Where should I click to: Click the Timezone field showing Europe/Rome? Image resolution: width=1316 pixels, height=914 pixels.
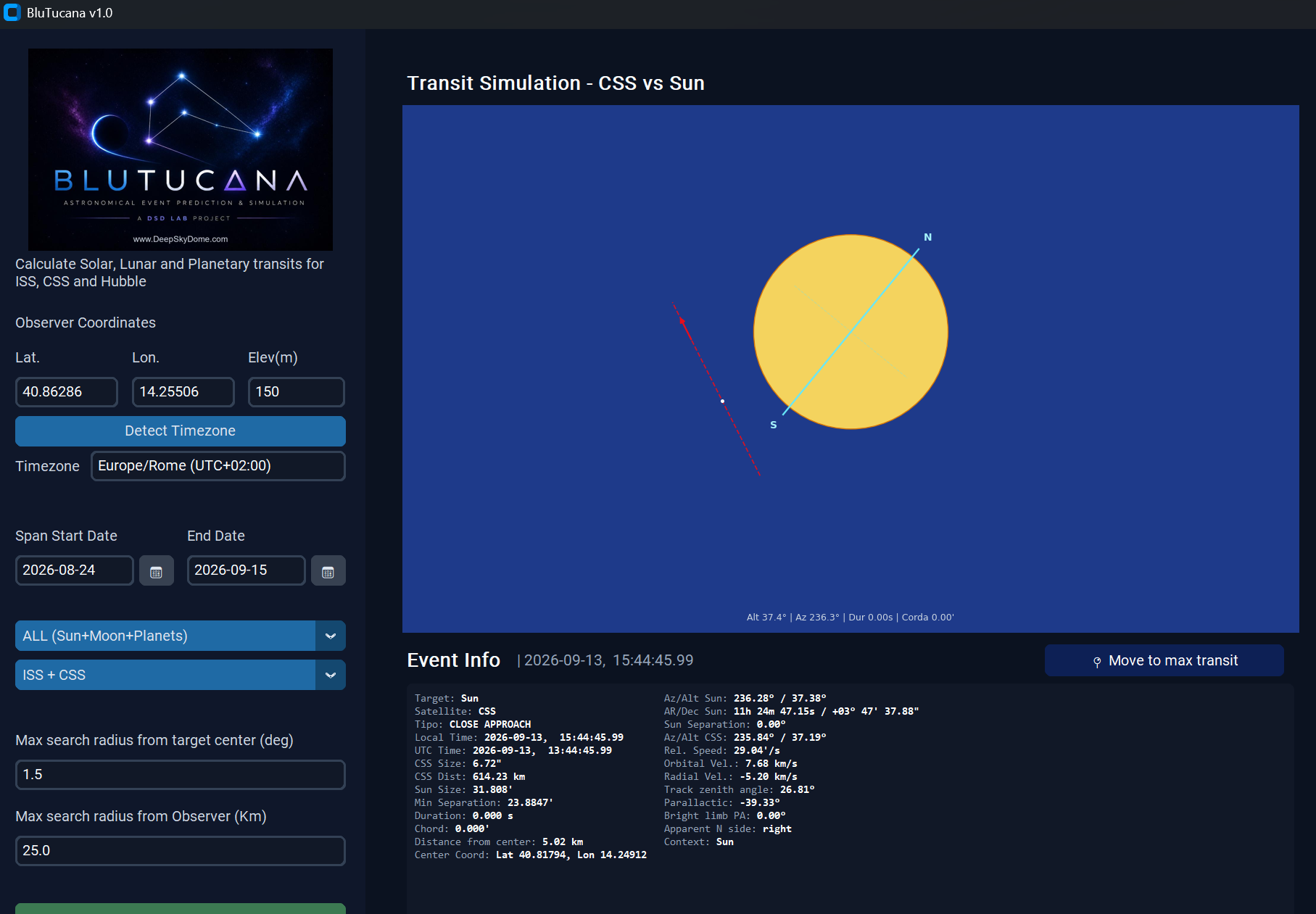[218, 466]
